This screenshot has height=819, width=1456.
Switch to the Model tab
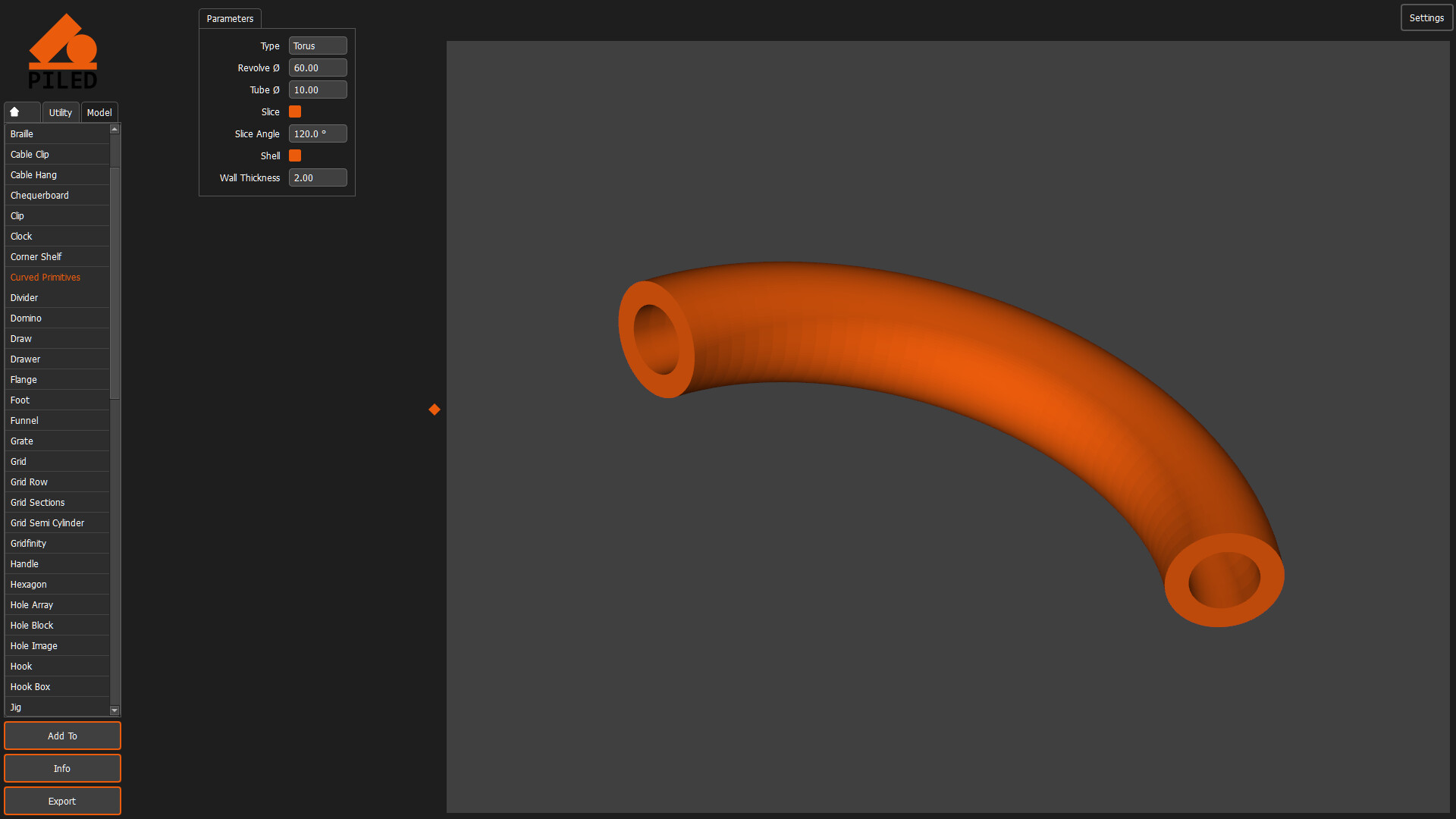coord(99,112)
